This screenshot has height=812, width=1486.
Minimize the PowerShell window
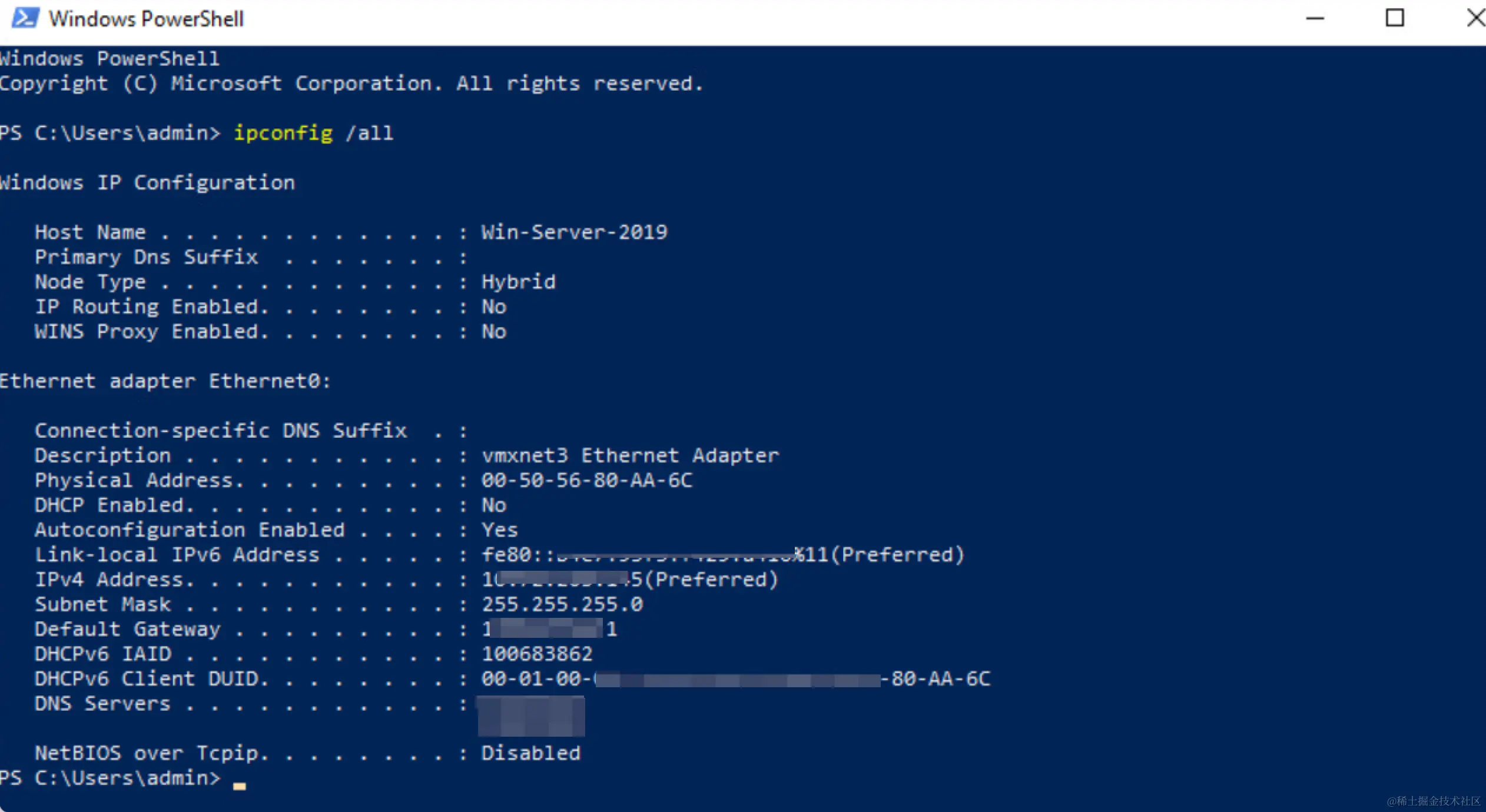click(1315, 18)
